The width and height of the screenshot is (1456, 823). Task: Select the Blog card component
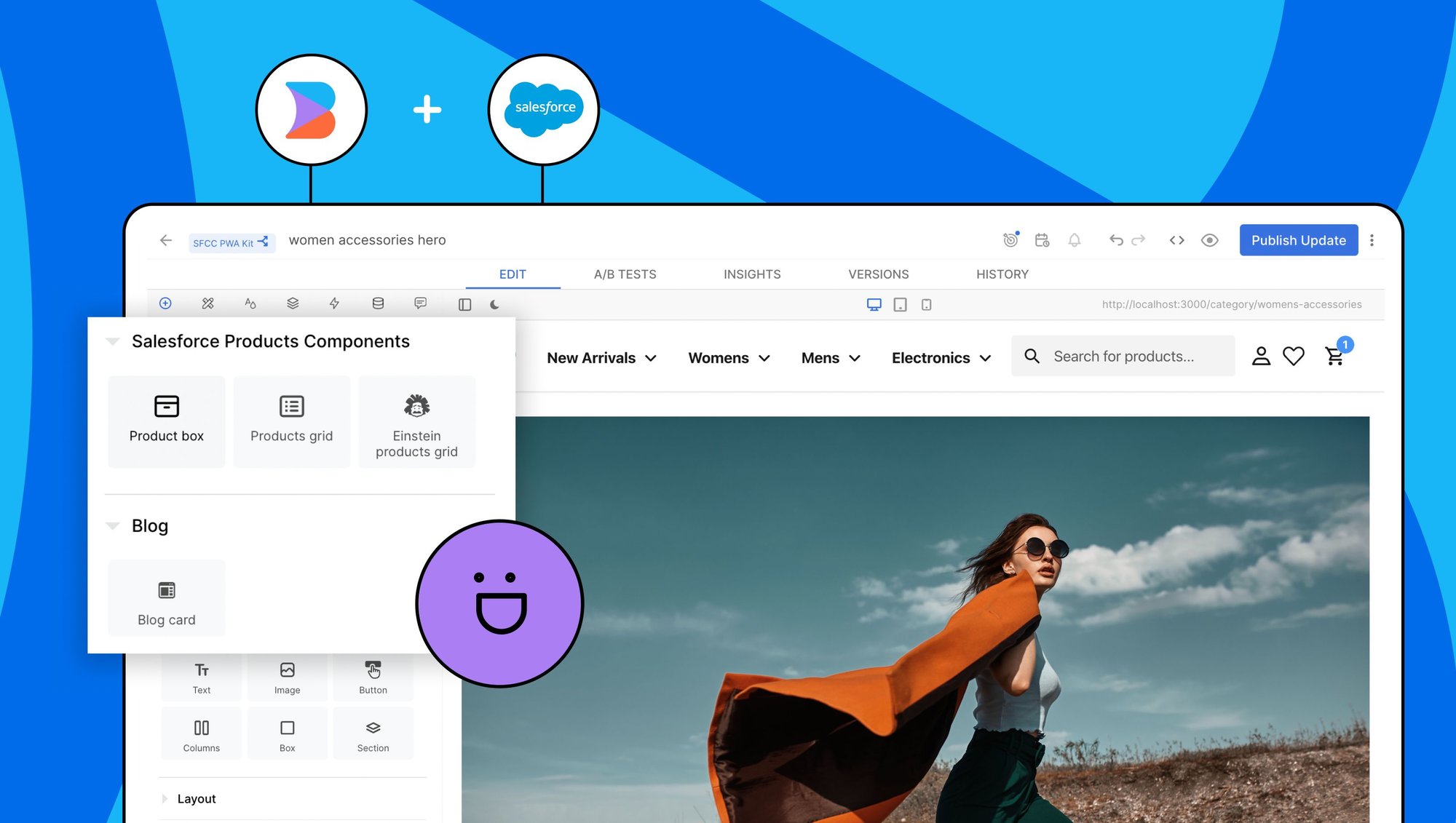167,598
